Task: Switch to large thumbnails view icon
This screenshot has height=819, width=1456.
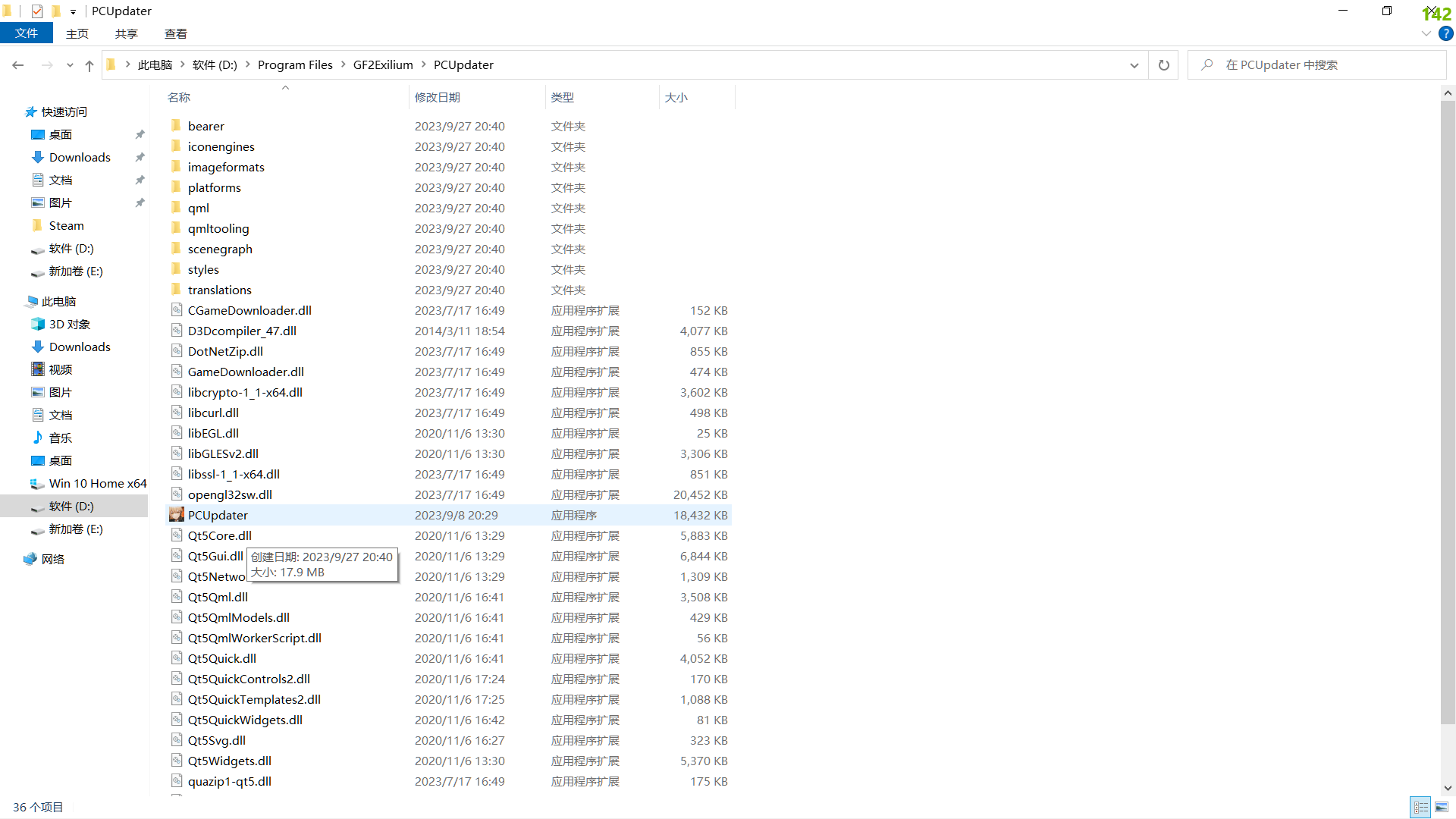Action: pyautogui.click(x=1442, y=807)
